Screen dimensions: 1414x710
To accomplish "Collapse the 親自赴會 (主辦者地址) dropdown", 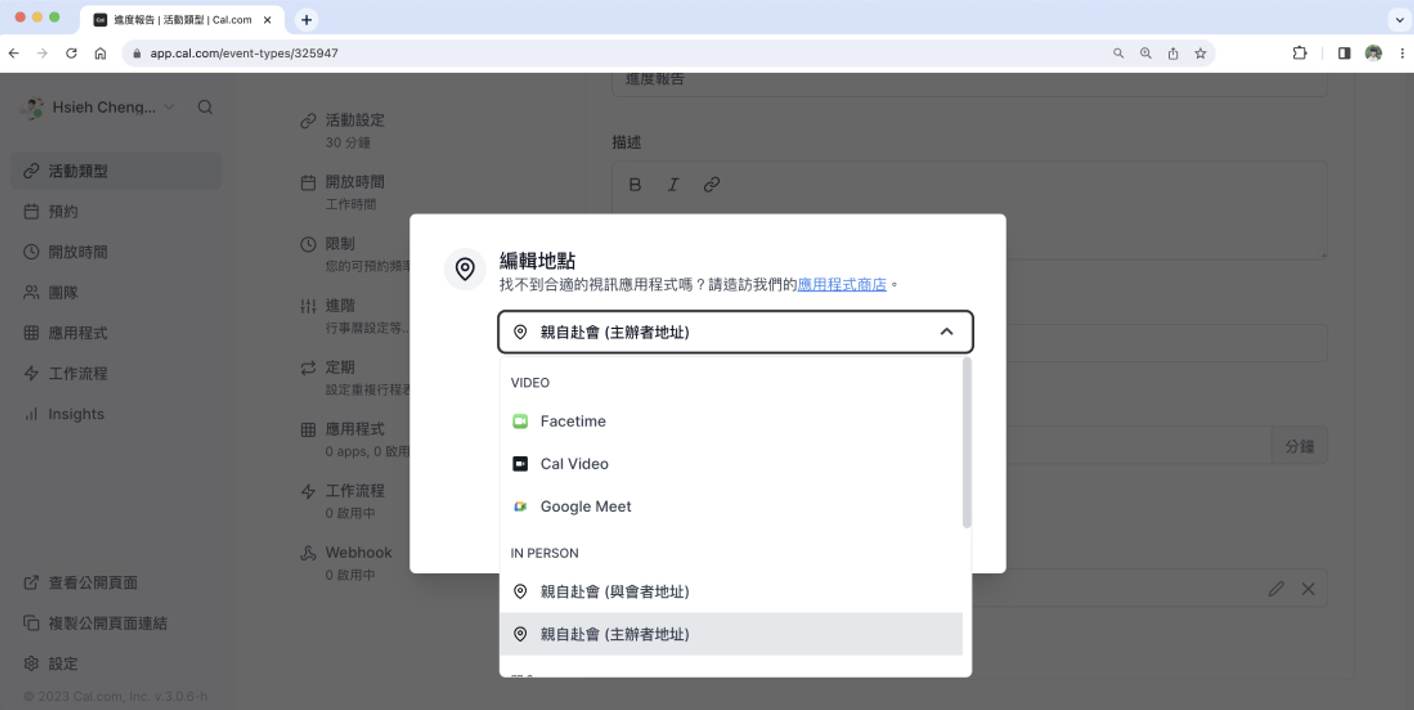I will [946, 331].
